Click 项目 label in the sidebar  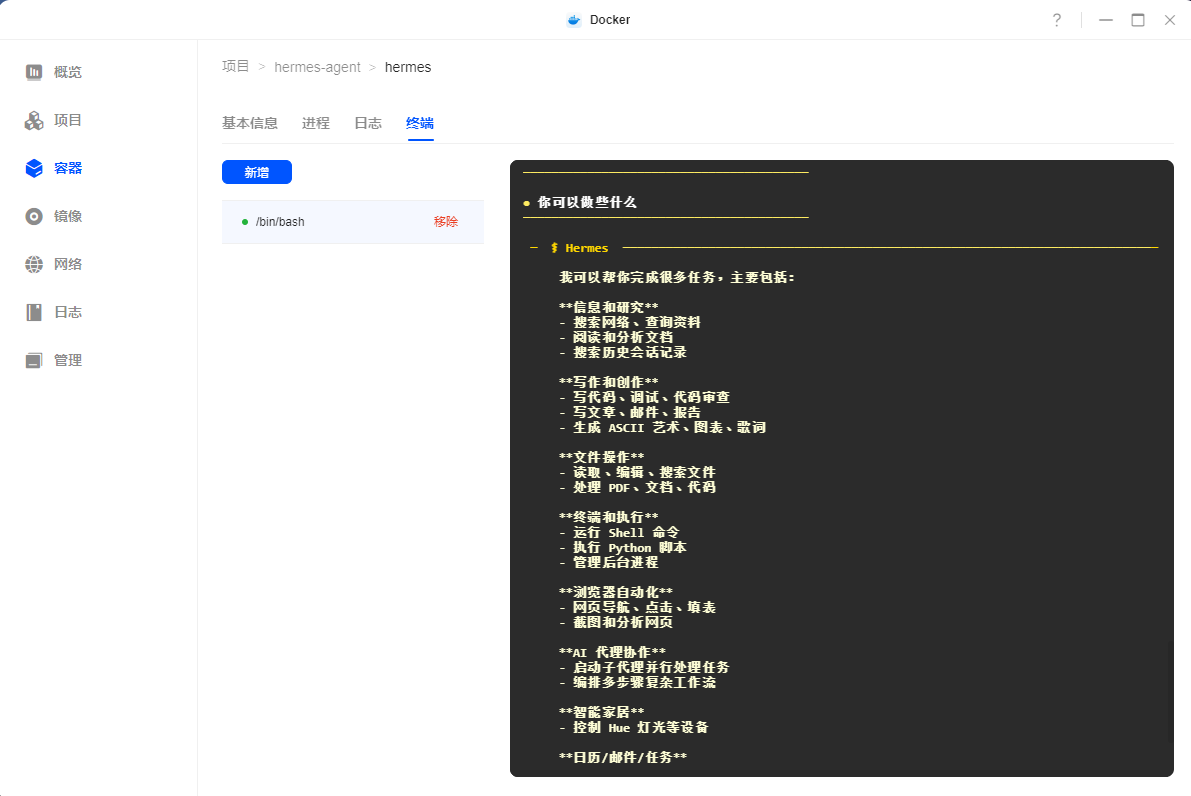pos(68,120)
